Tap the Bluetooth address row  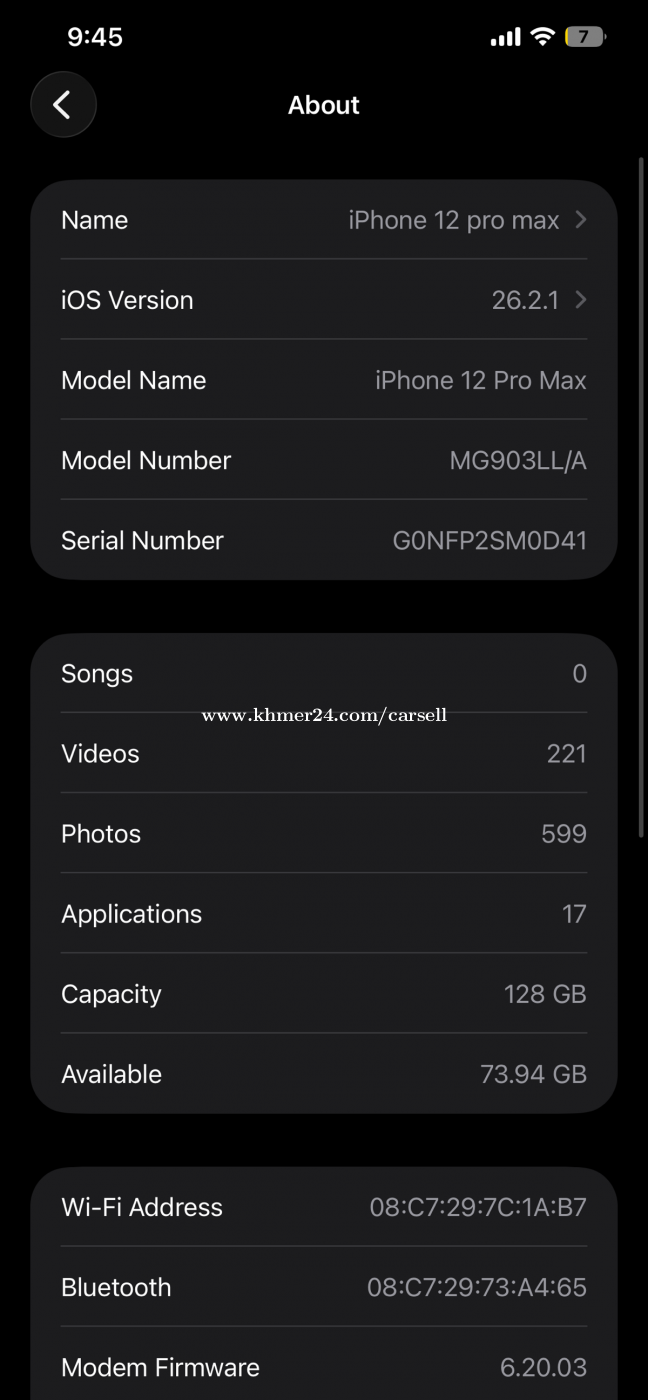[324, 1287]
